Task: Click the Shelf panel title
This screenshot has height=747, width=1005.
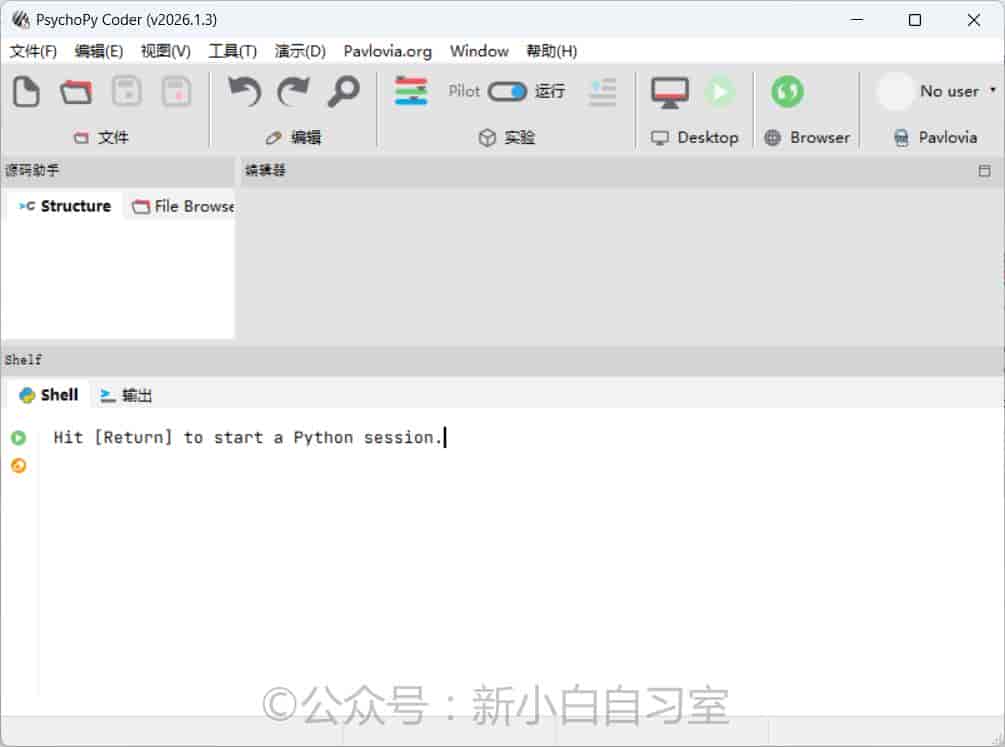Action: pos(23,360)
